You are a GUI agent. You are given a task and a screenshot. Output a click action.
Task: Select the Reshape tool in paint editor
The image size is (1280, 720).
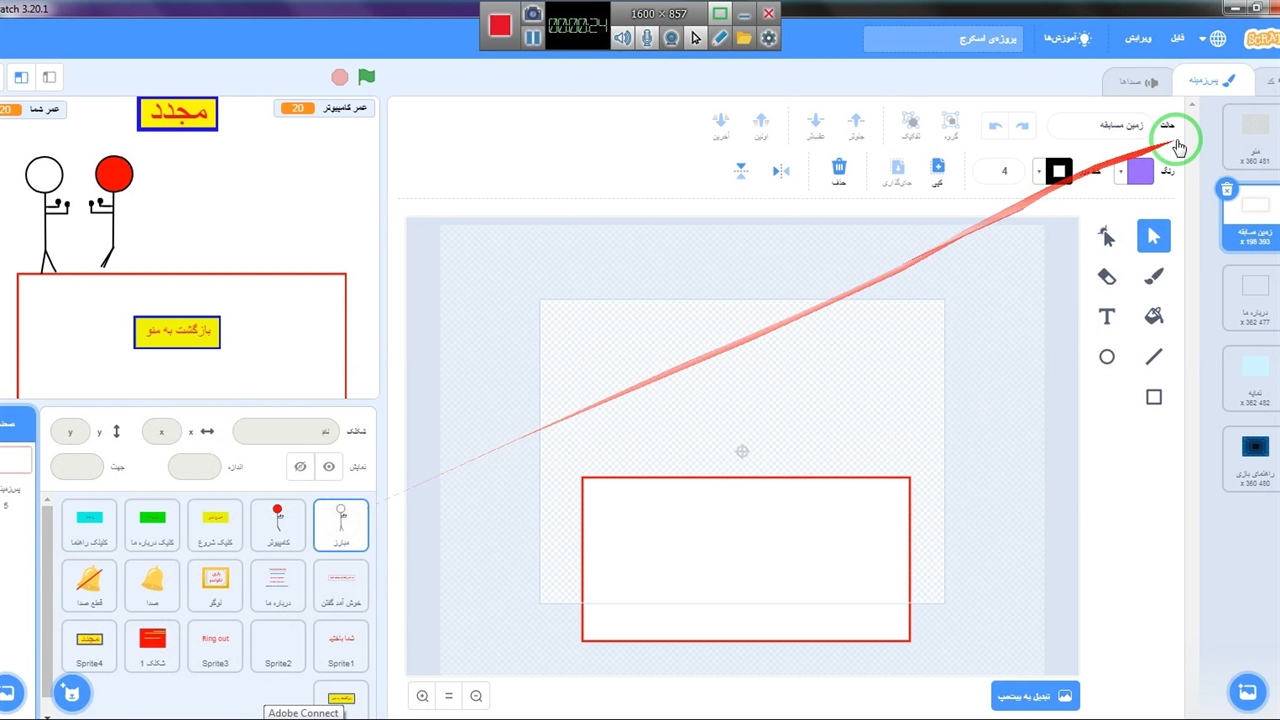(1106, 236)
